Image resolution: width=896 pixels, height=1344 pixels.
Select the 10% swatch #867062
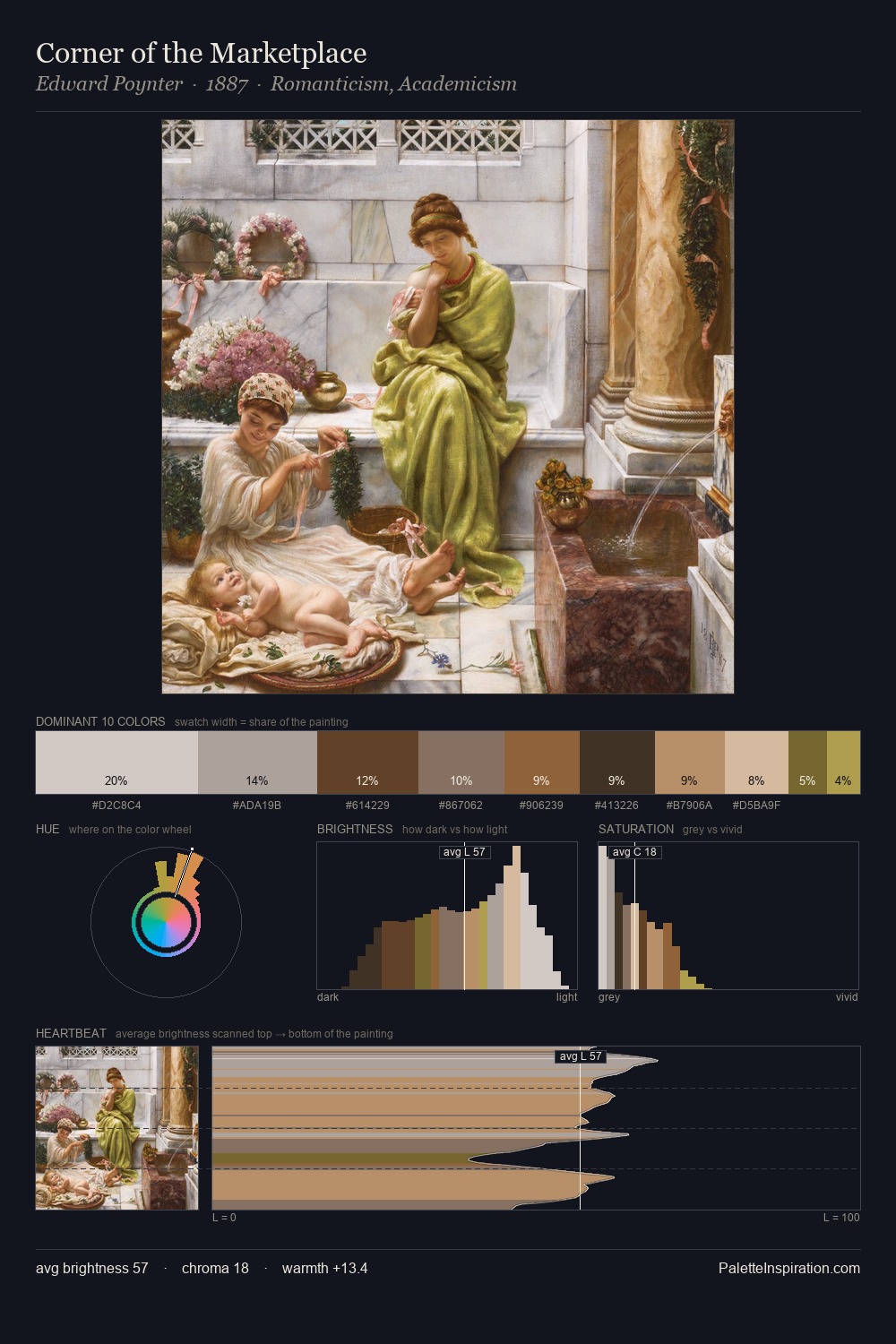coord(461,762)
